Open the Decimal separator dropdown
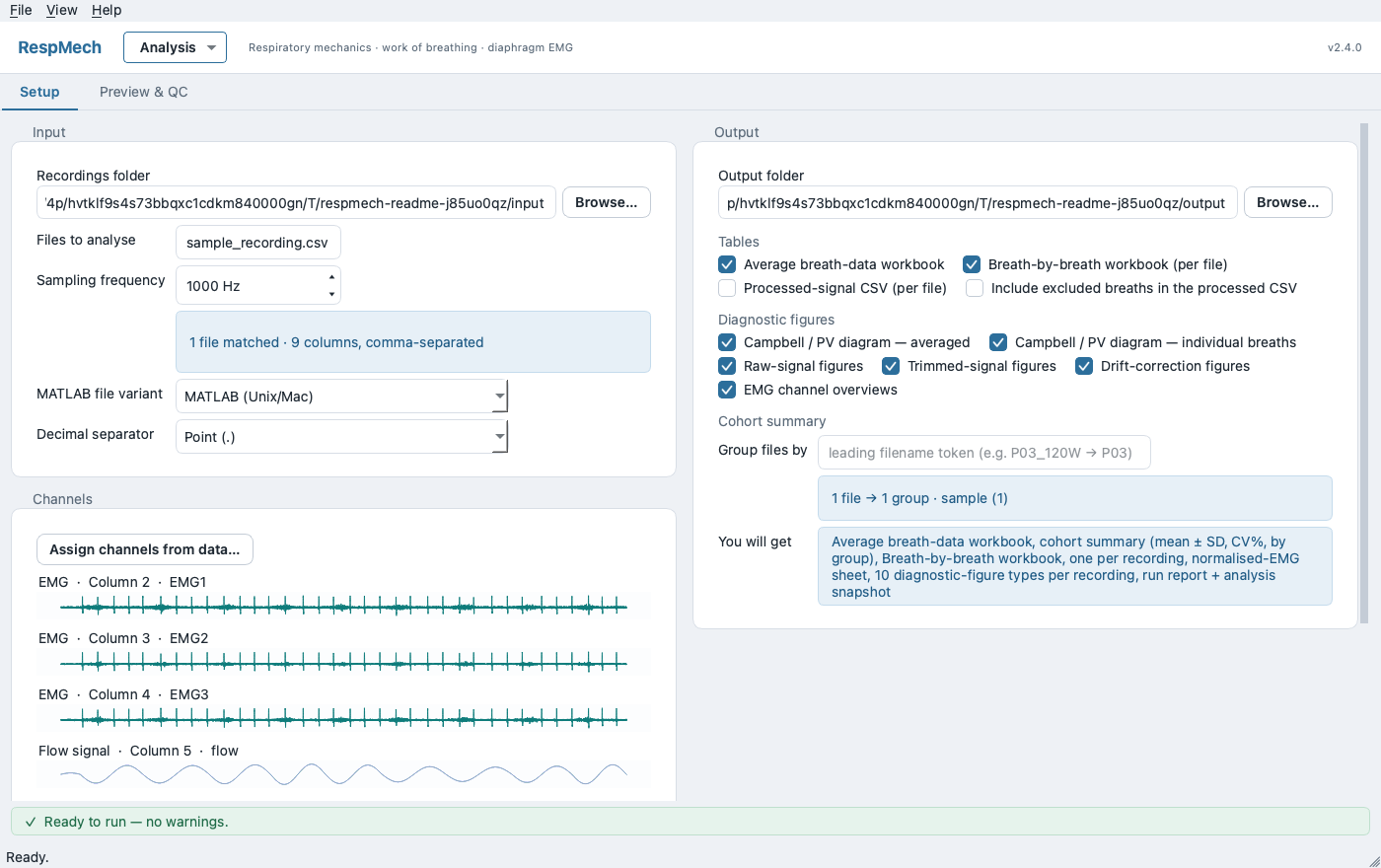The width and height of the screenshot is (1381, 868). point(341,437)
